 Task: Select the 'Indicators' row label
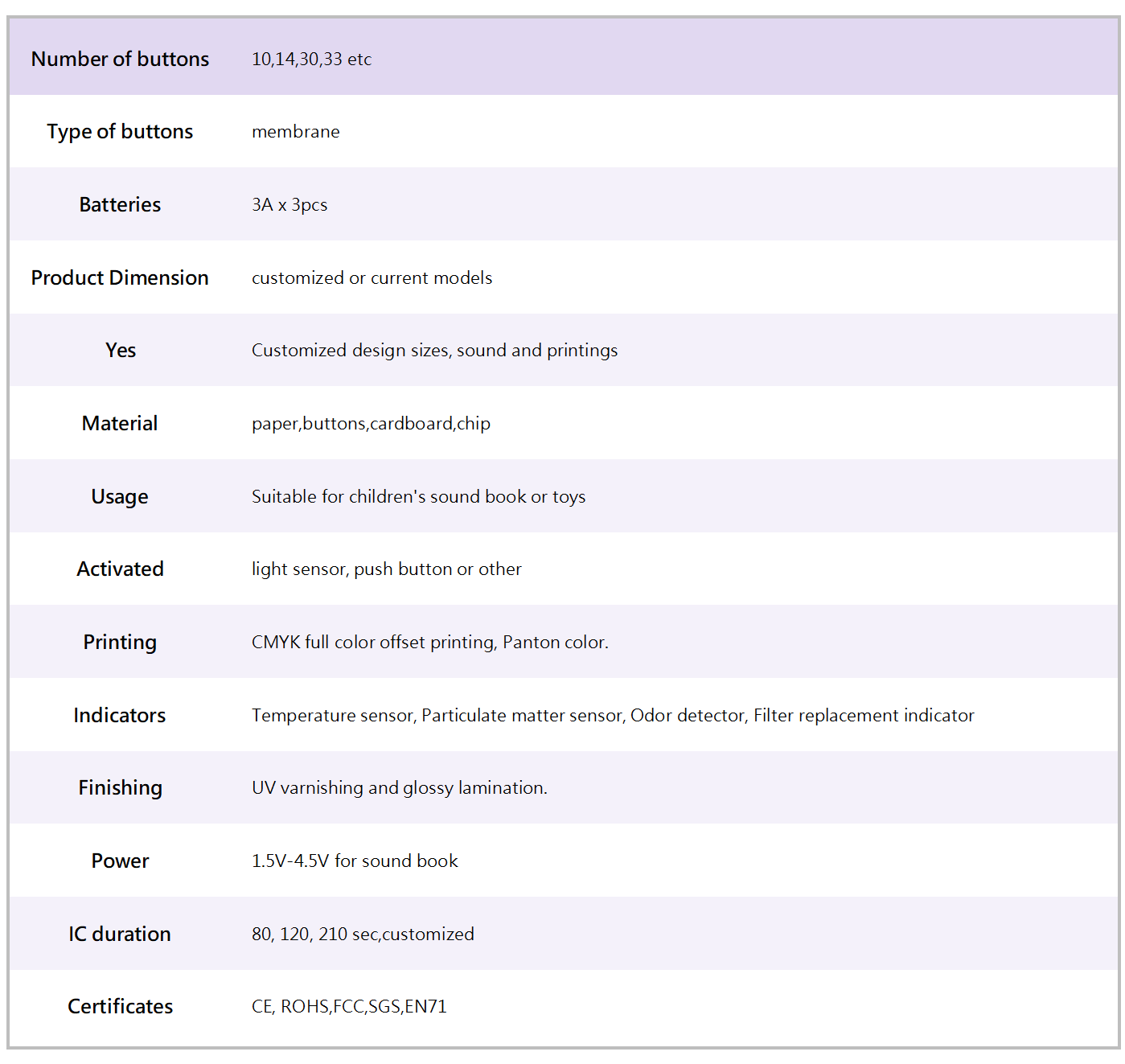(120, 715)
